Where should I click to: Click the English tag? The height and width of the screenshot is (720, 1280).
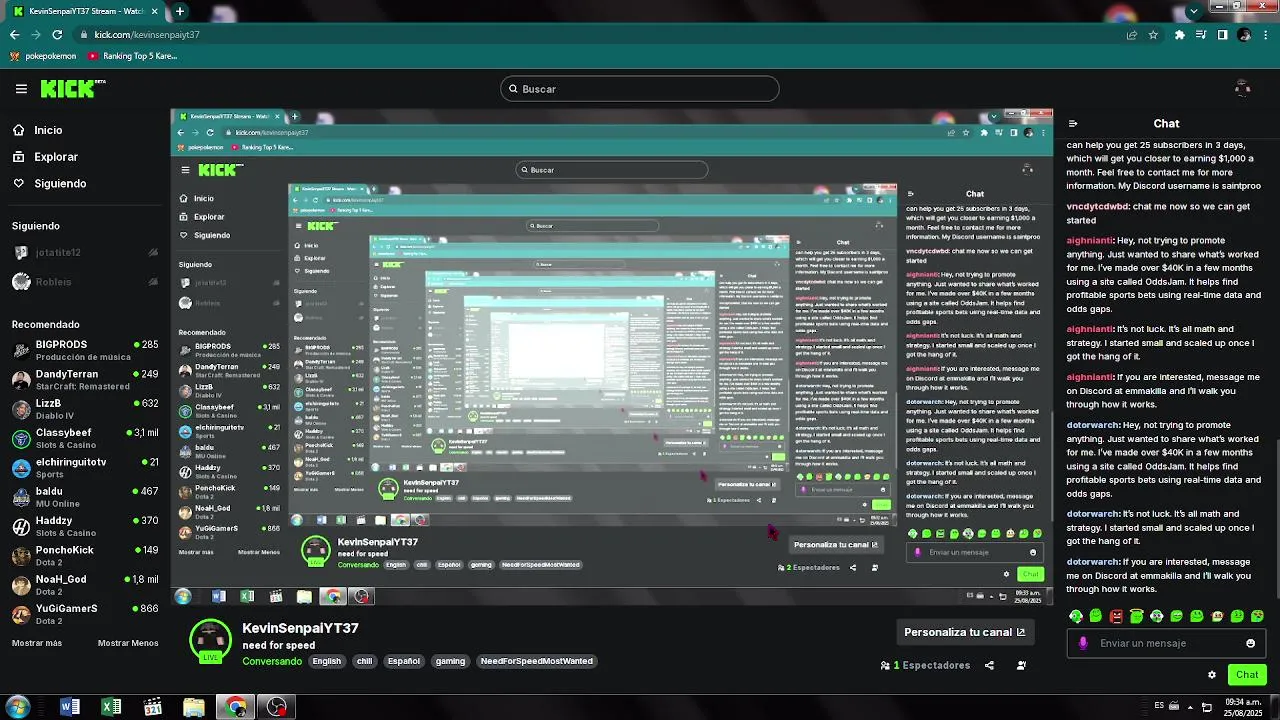(x=326, y=661)
